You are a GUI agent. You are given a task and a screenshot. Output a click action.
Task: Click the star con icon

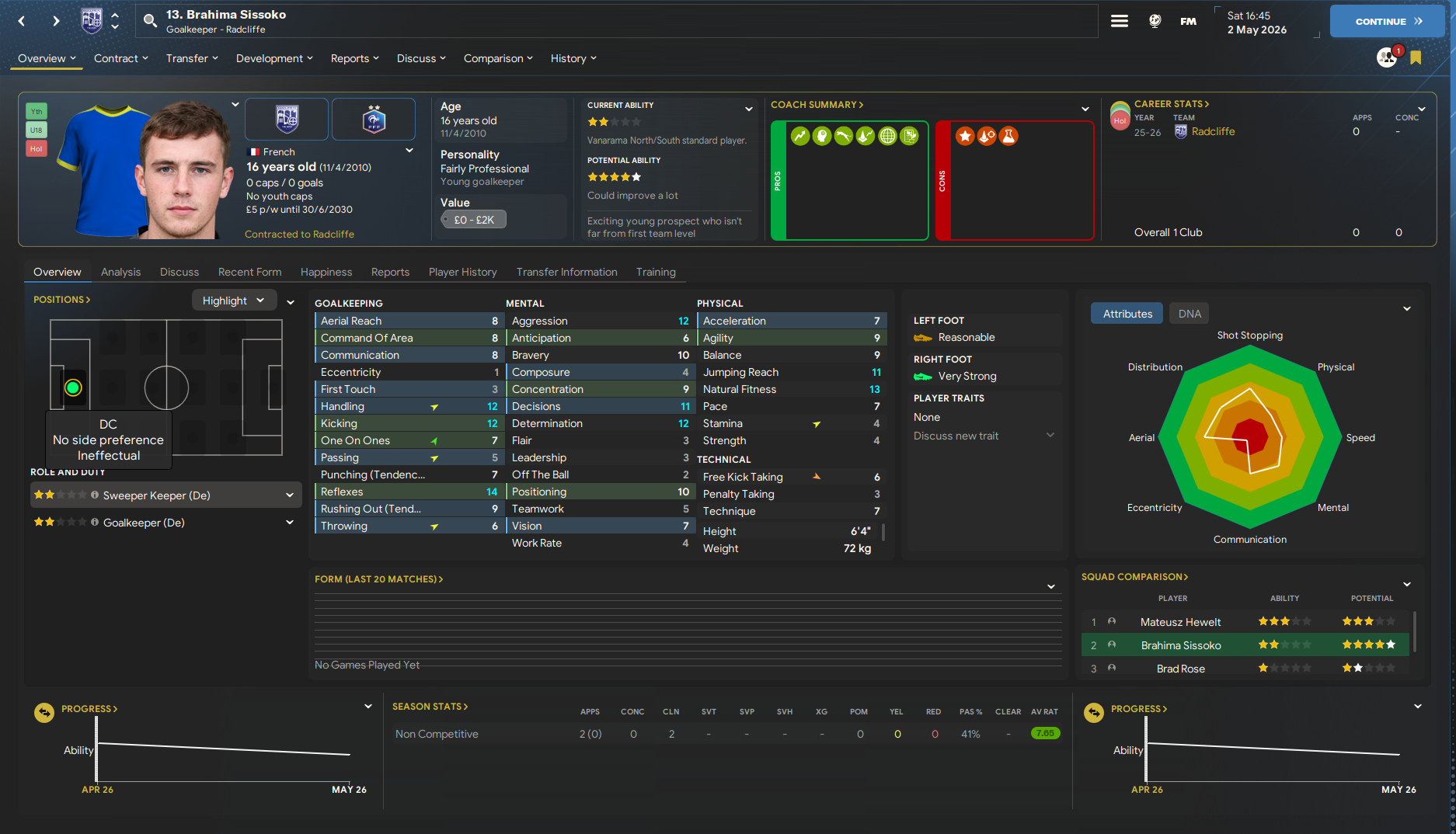click(x=965, y=137)
